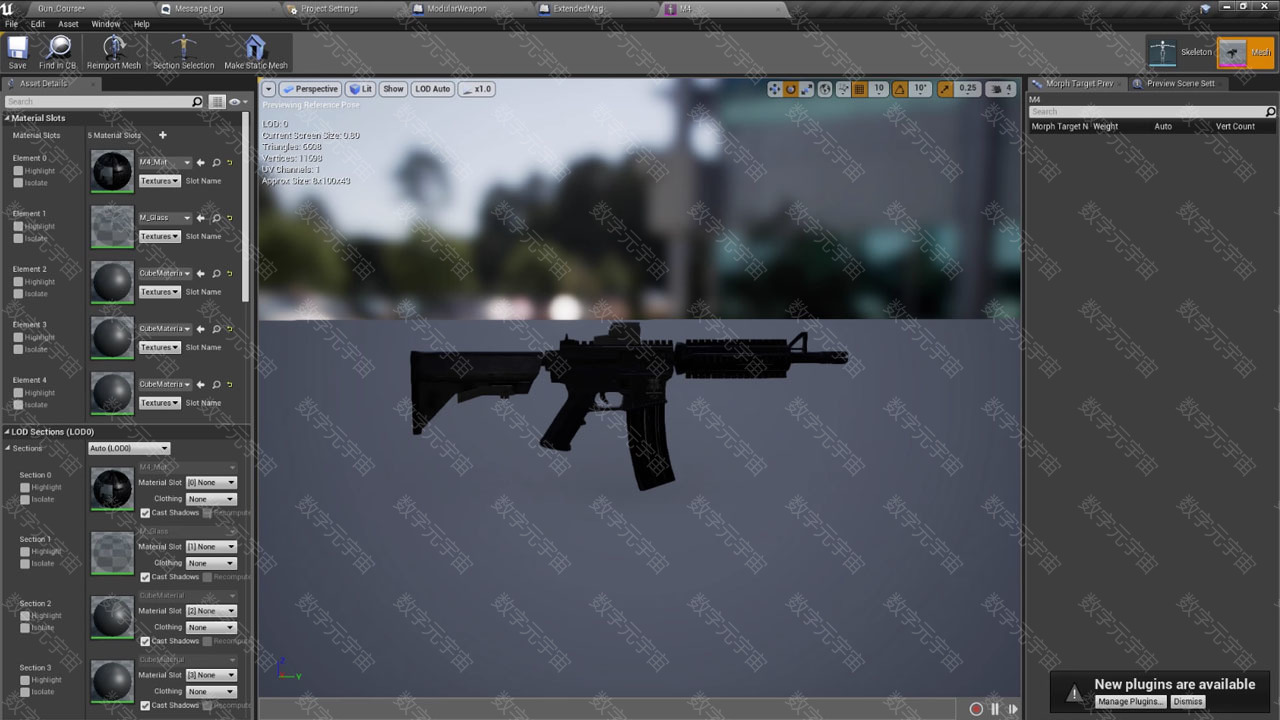Open the rotation snap 10° dropdown
This screenshot has width=1280, height=720.
coord(920,89)
